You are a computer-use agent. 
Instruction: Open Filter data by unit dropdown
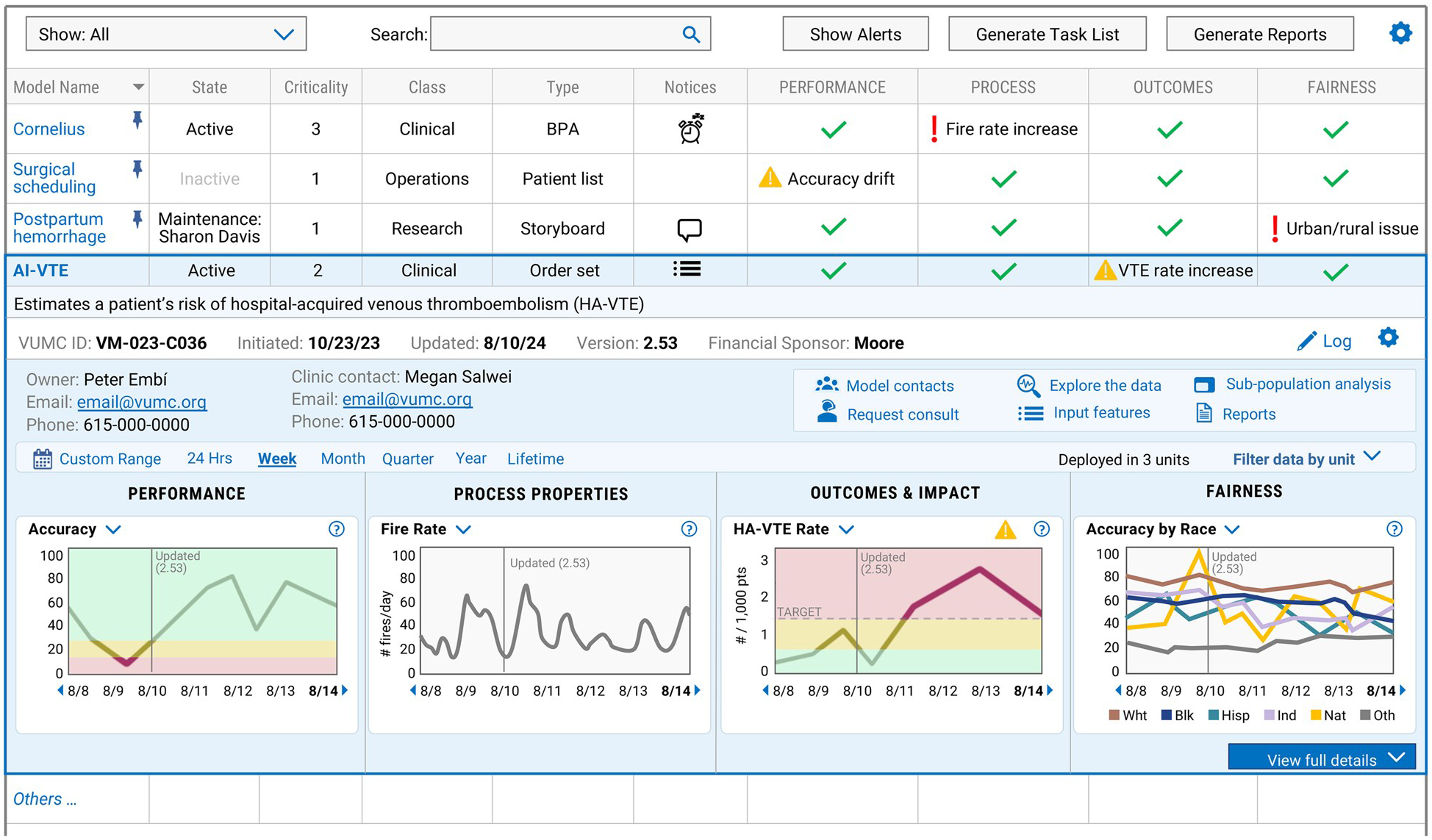coord(1306,459)
